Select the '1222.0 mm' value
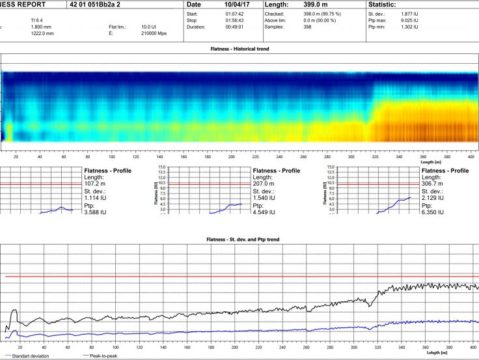Image resolution: width=479 pixels, height=360 pixels. click(42, 33)
